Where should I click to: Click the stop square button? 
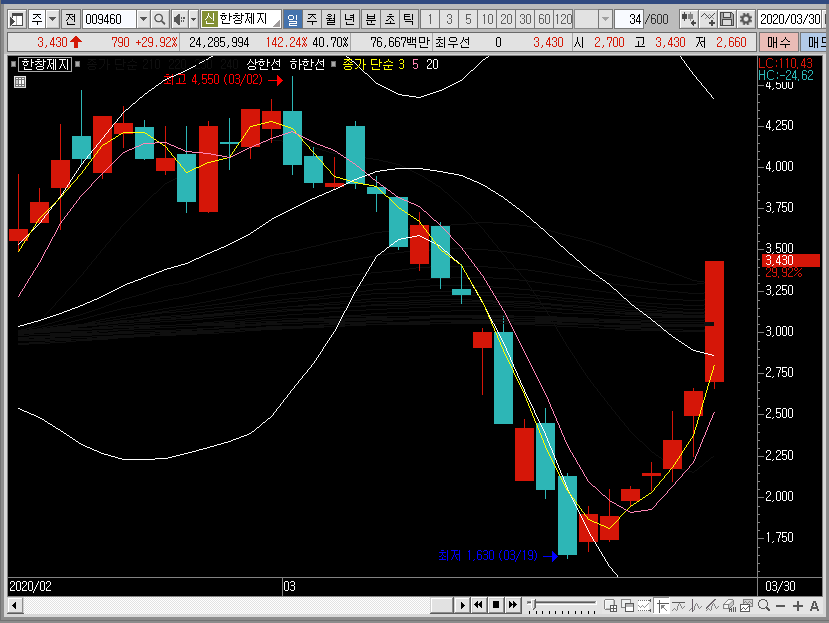coord(496,604)
